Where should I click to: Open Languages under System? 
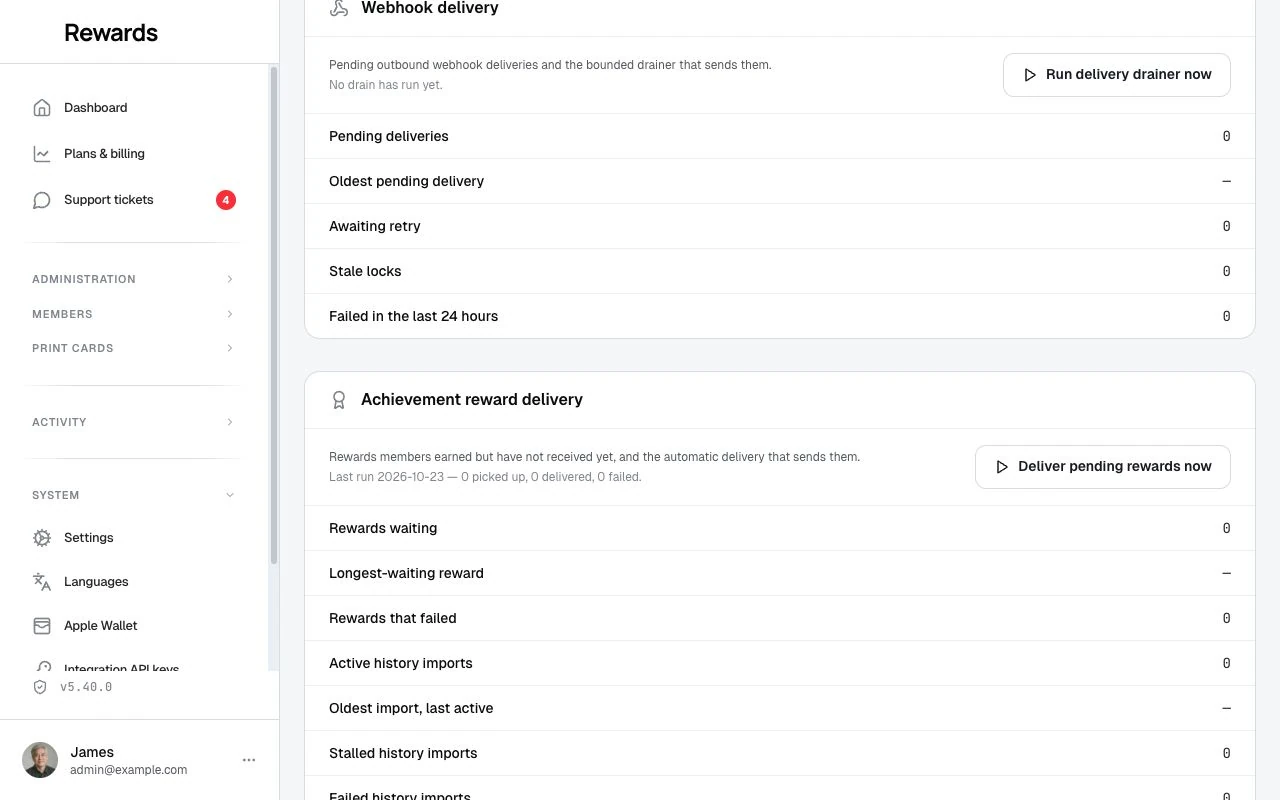135,582
